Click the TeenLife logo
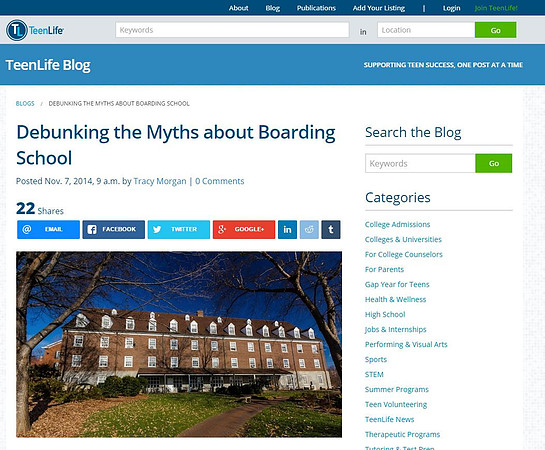This screenshot has height=450, width=545. pyautogui.click(x=35, y=30)
